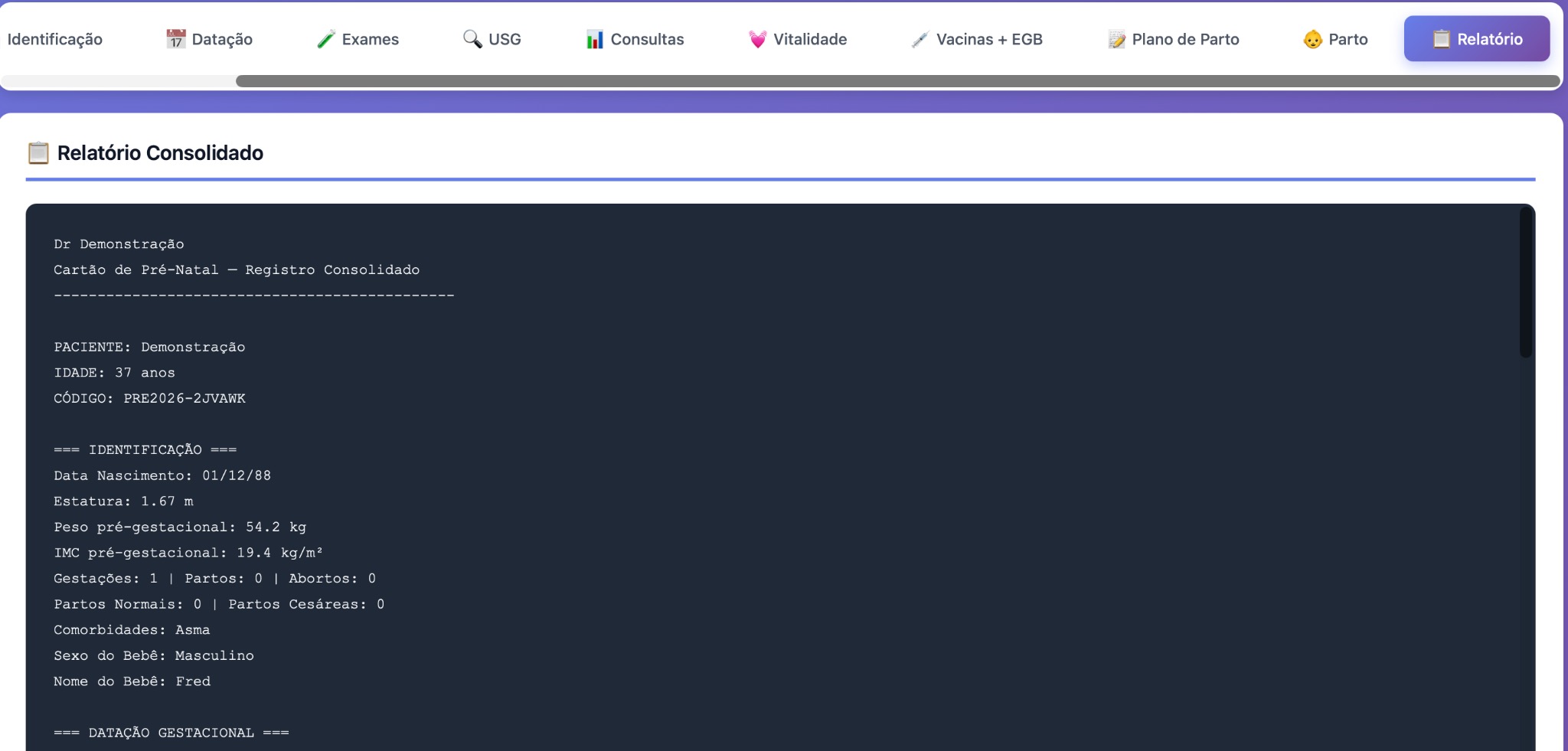The height and width of the screenshot is (751, 1568).
Task: Click the line 'PACIENTE: Demonstração'
Action: pos(149,348)
